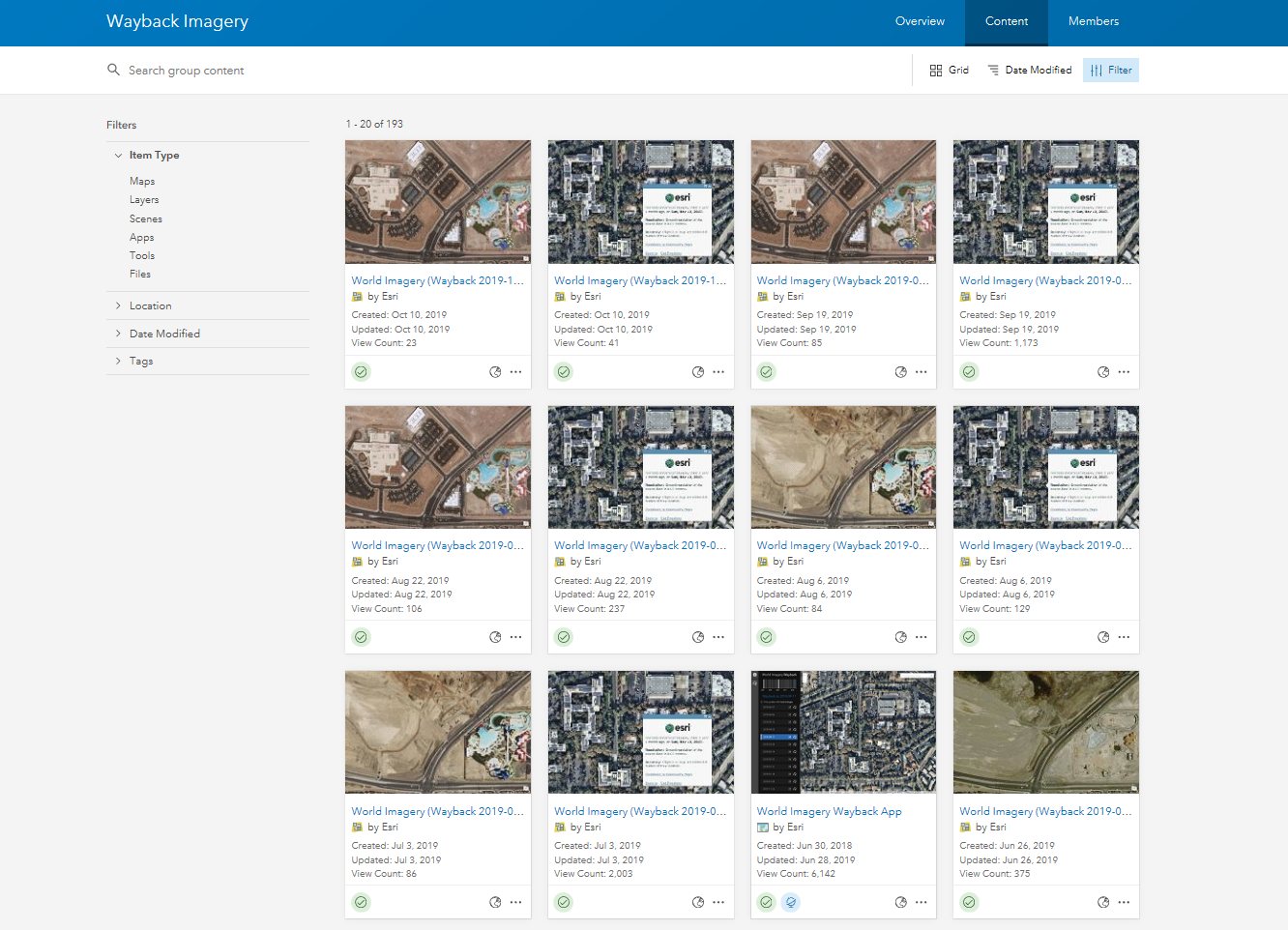Click item type icon on Wayback App card
The image size is (1288, 930).
tap(763, 828)
